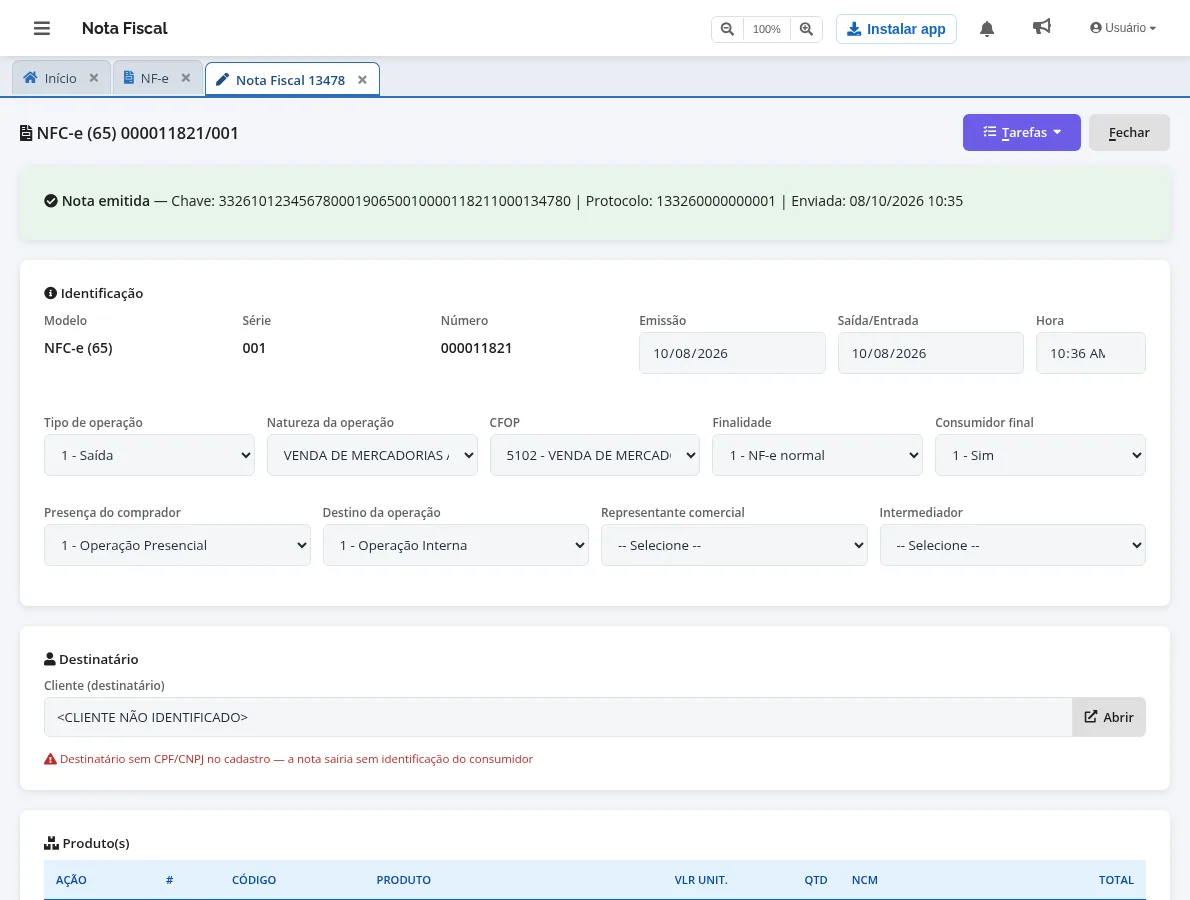The image size is (1190, 900).
Task: Close the Início tab
Action: 93,78
